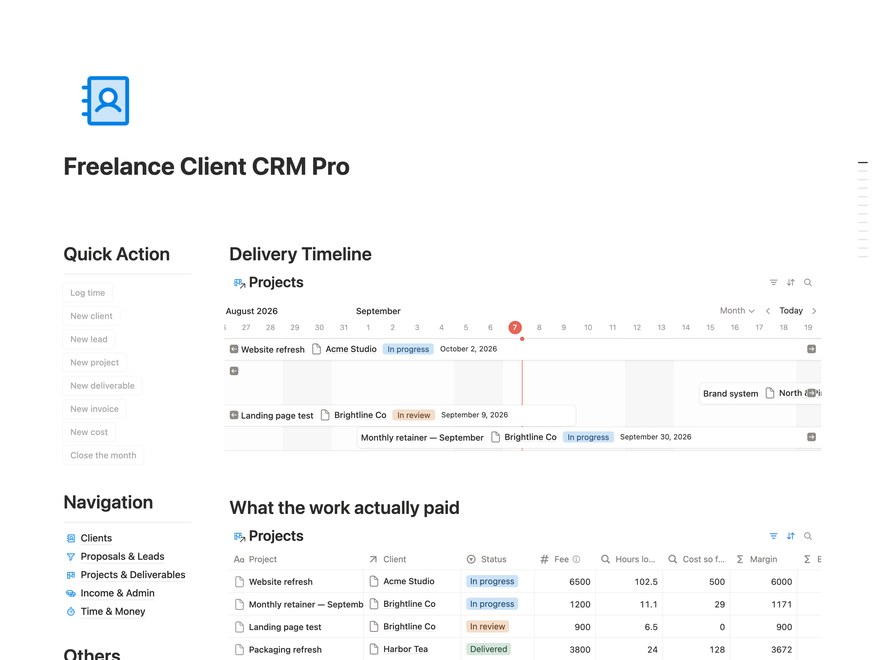Open the Projects & Deliverables link
880x660 pixels.
tap(132, 575)
